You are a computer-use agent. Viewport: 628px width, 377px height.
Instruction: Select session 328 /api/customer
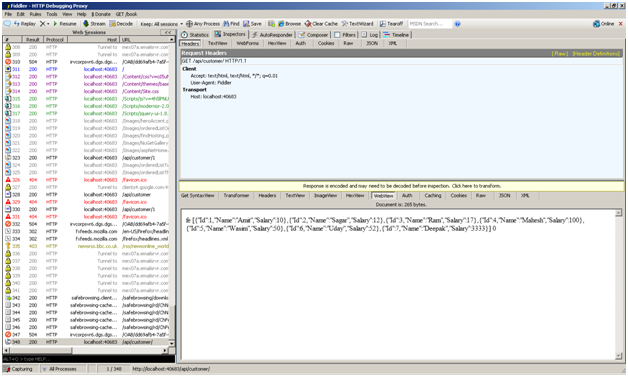pos(87,195)
